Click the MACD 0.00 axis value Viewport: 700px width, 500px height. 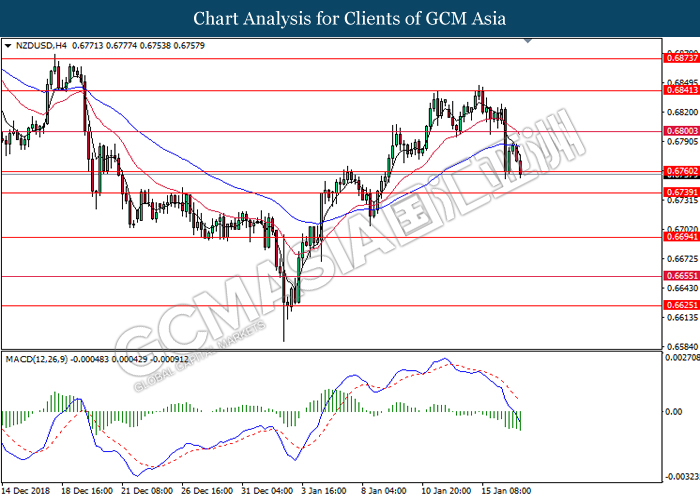pyautogui.click(x=674, y=412)
